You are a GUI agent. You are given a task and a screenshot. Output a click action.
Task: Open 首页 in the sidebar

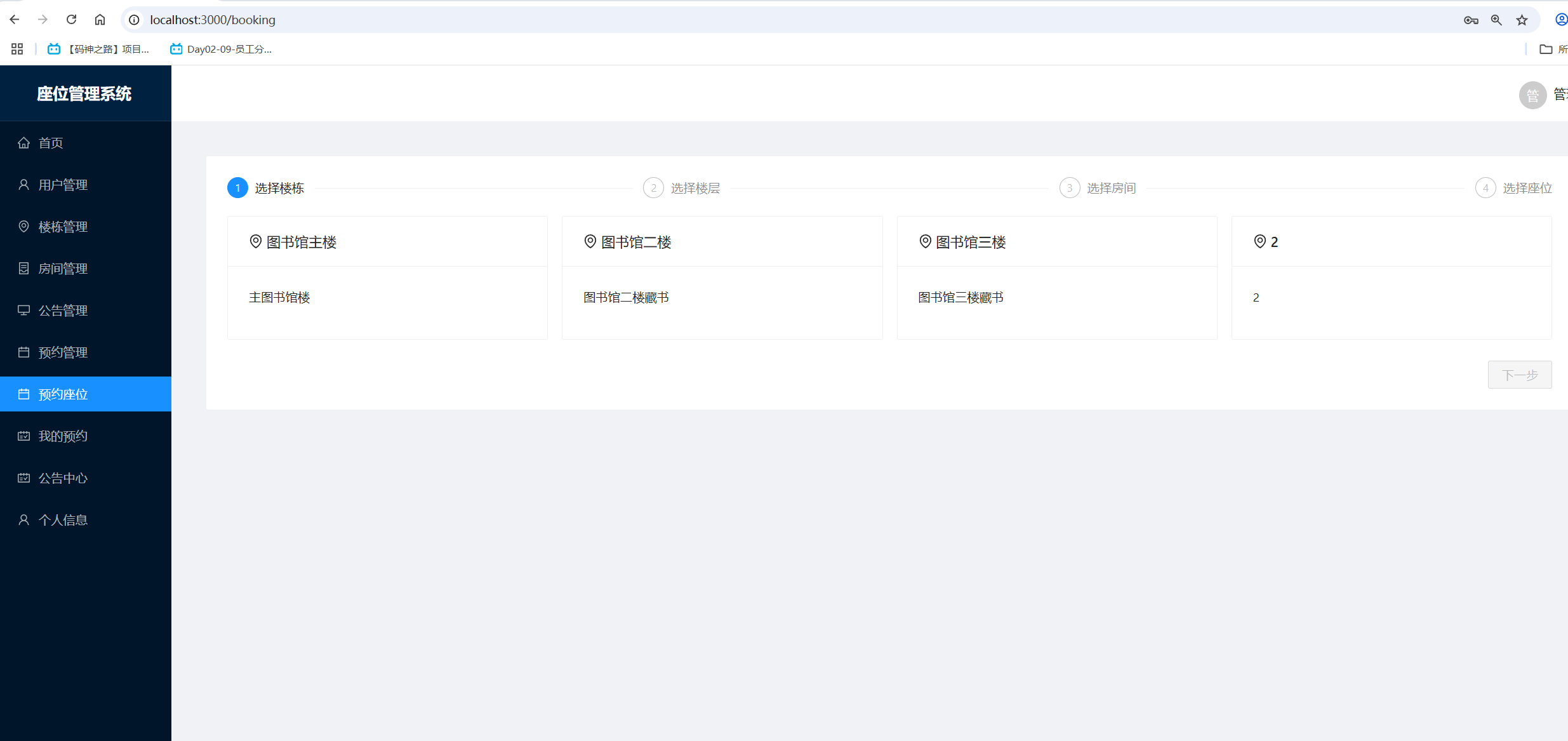tap(51, 143)
